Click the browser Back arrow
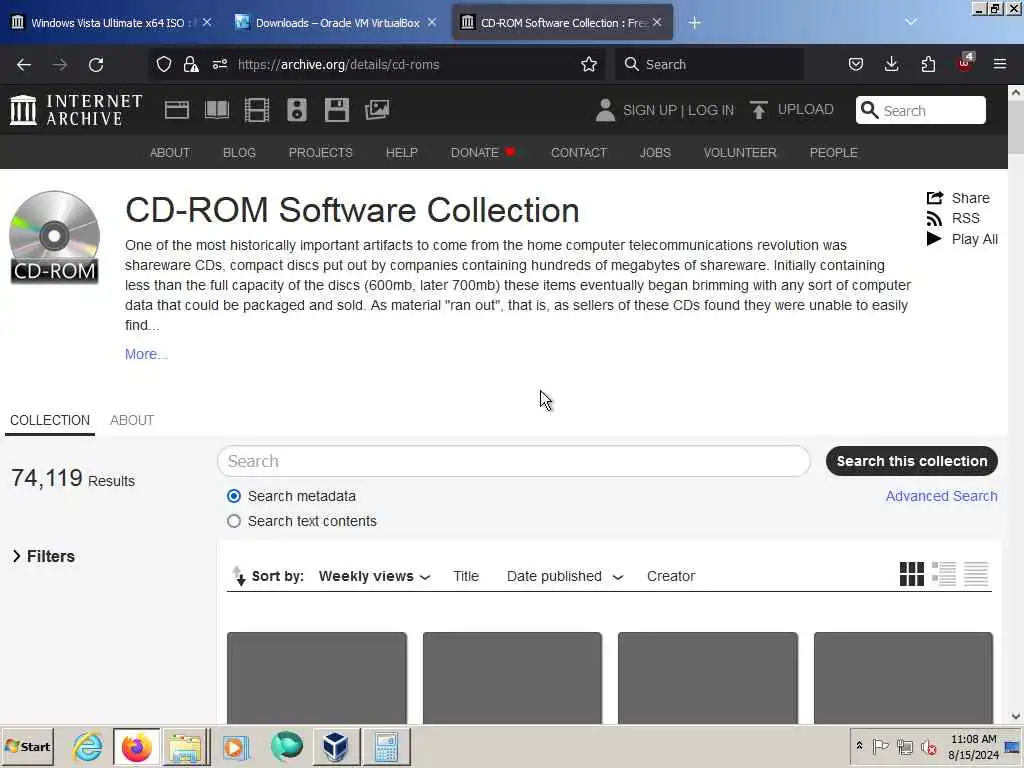 point(24,65)
